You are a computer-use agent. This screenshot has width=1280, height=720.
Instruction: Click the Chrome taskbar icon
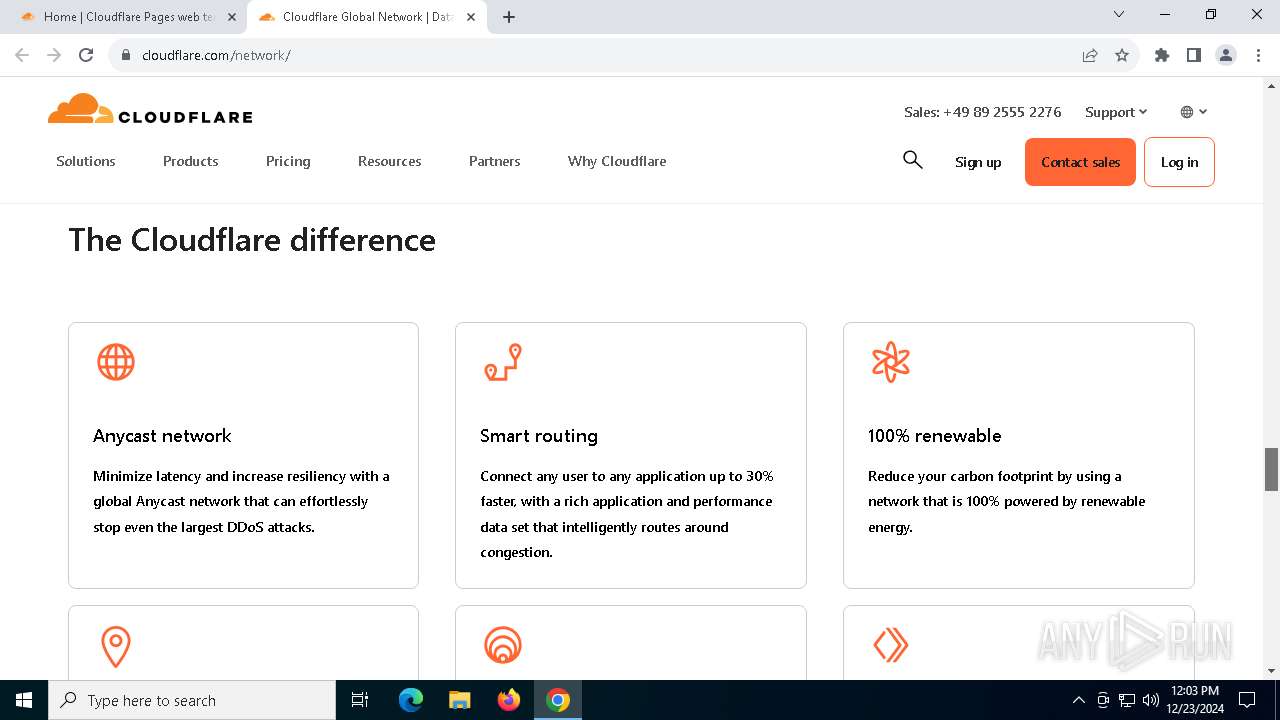coord(558,700)
